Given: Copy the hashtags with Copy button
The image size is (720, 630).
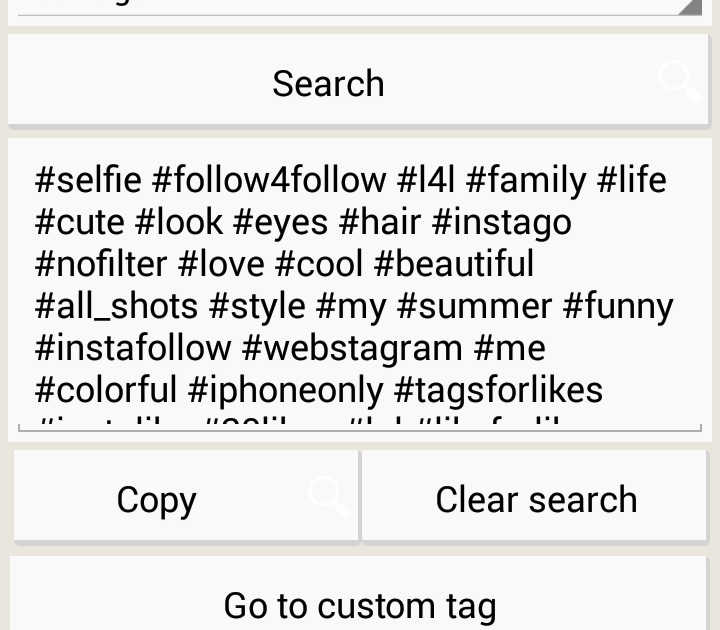Looking at the screenshot, I should point(157,499).
